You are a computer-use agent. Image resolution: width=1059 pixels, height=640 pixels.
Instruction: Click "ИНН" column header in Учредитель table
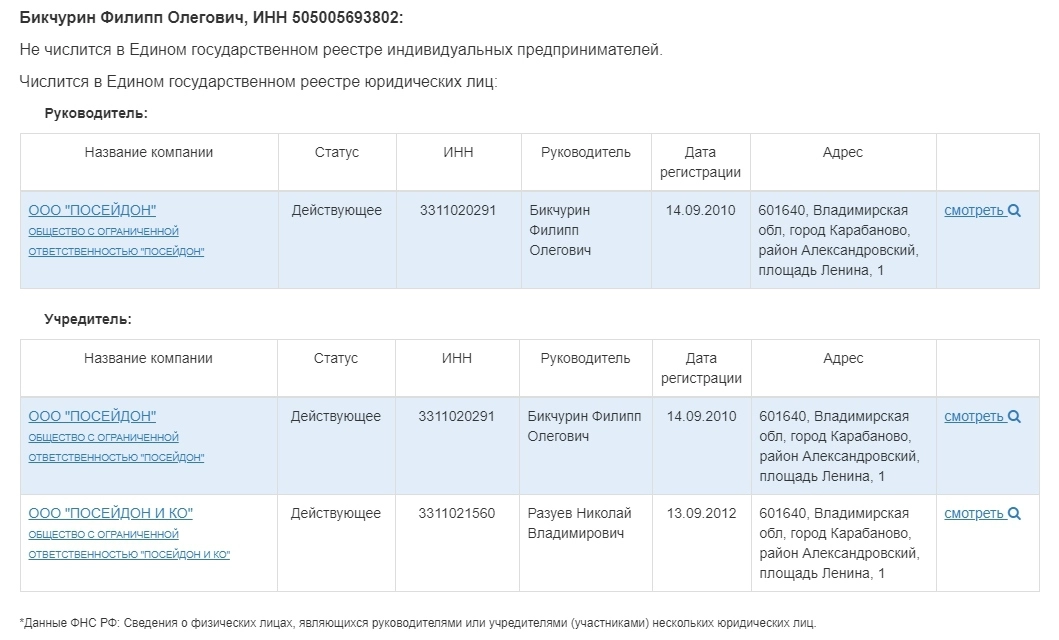[x=457, y=358]
